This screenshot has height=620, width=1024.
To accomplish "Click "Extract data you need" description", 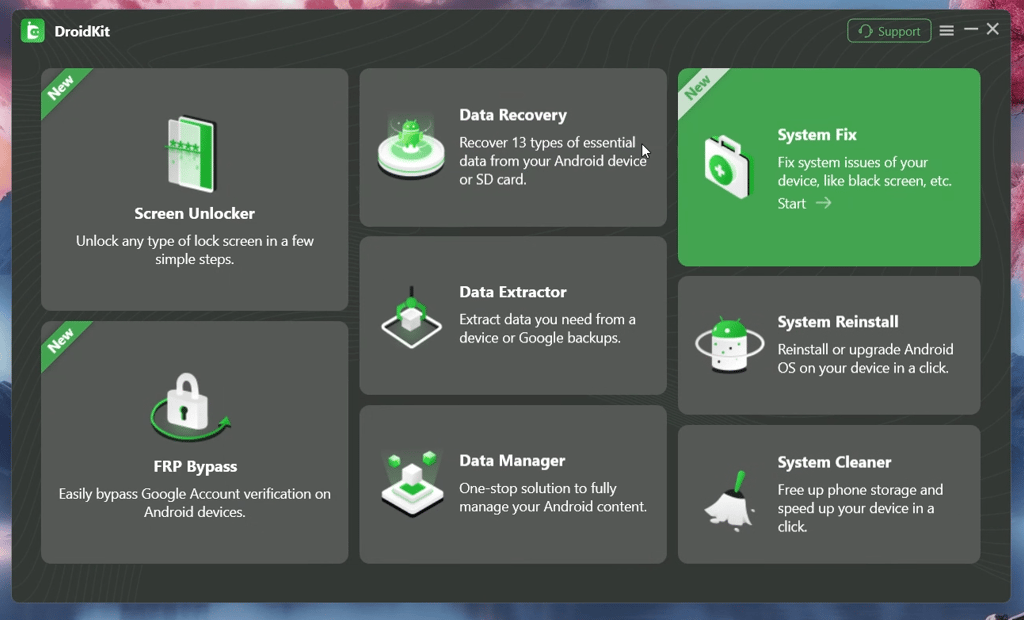I will click(x=547, y=329).
